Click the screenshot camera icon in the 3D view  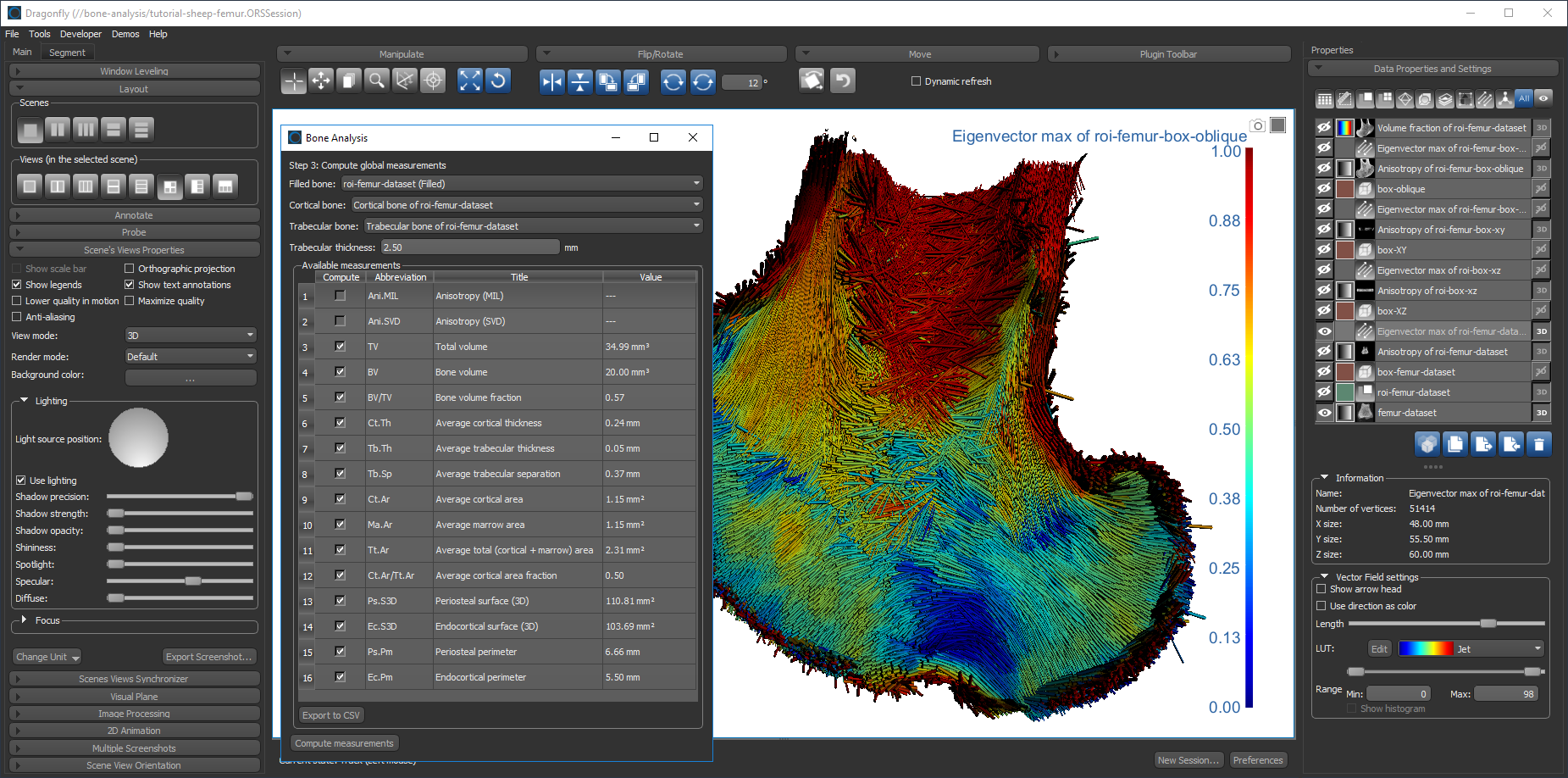click(1258, 125)
